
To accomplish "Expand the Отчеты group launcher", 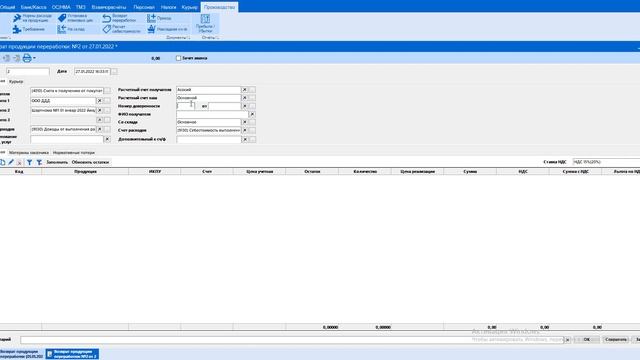I will point(217,38).
